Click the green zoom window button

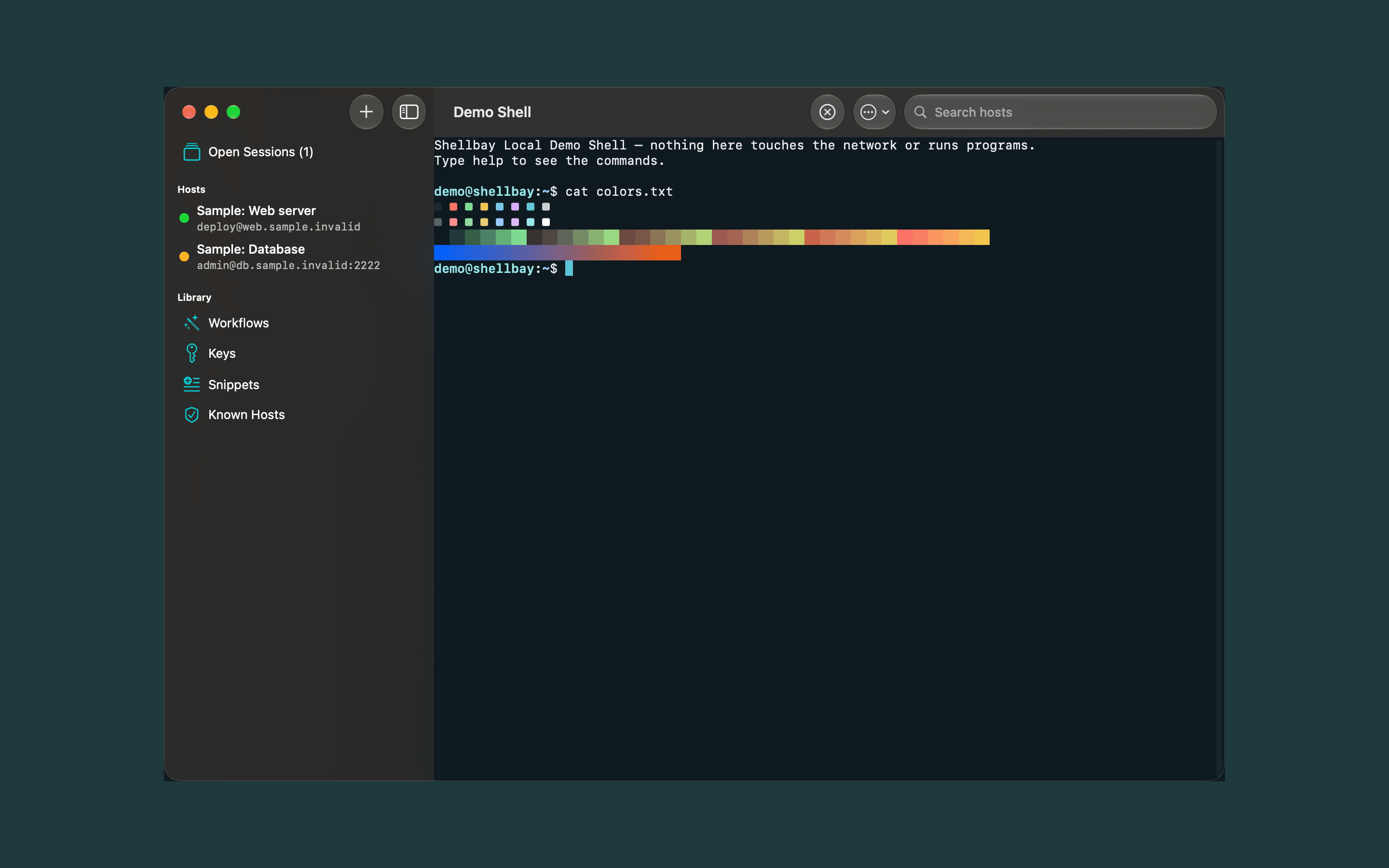coord(233,112)
